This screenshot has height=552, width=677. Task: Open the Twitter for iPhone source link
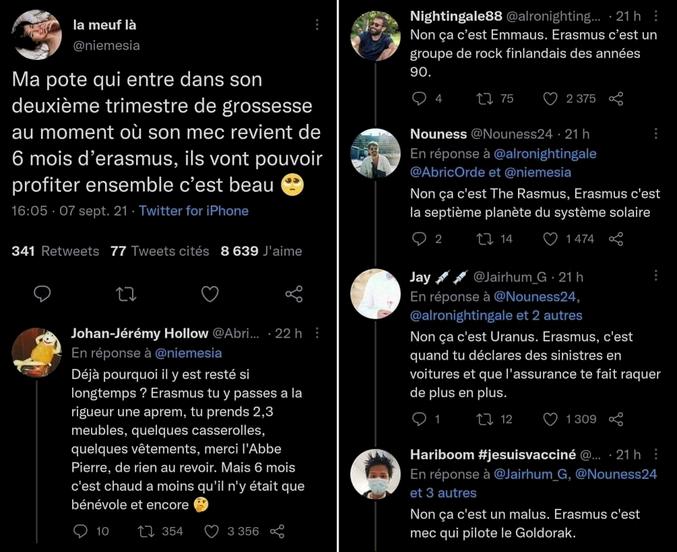click(193, 211)
